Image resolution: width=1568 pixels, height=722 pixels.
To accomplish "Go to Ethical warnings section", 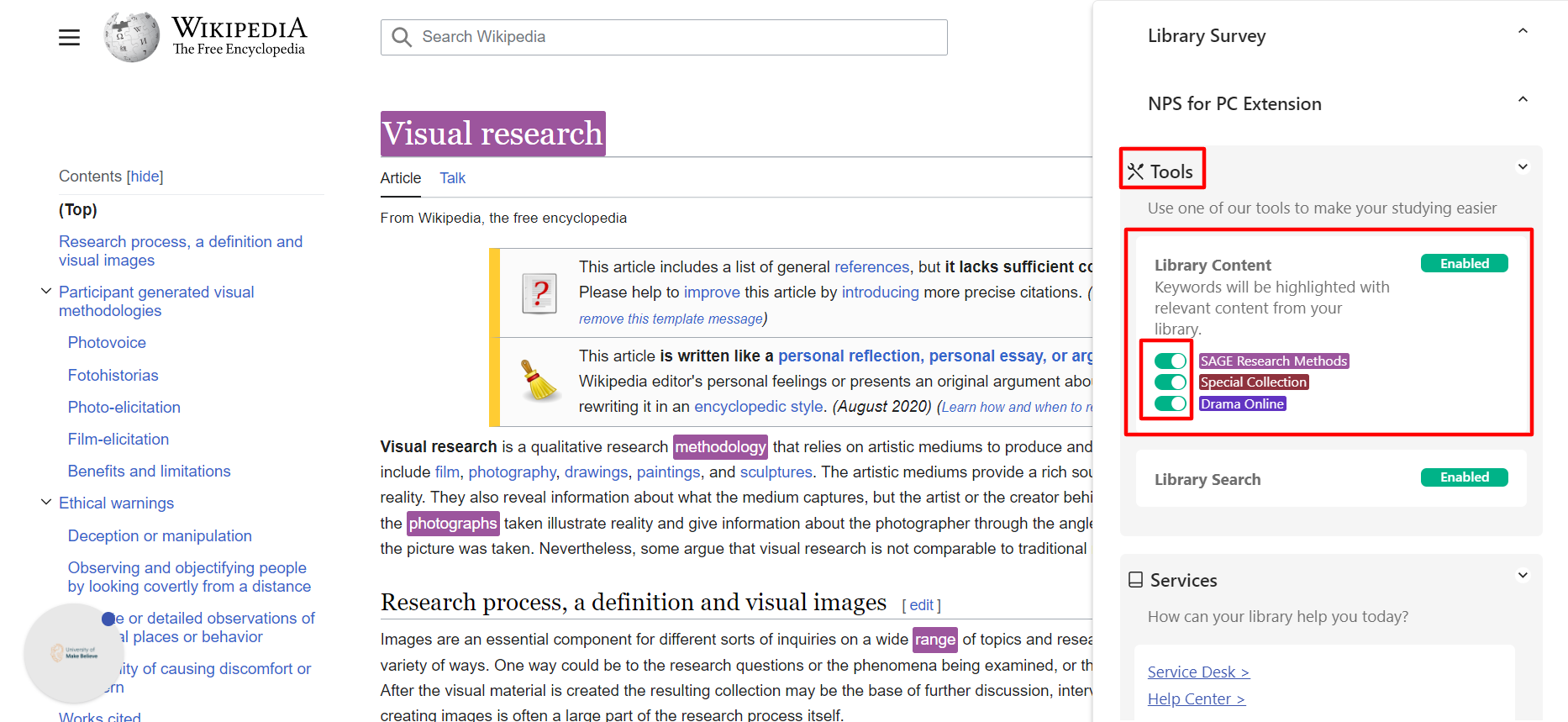I will click(x=116, y=503).
